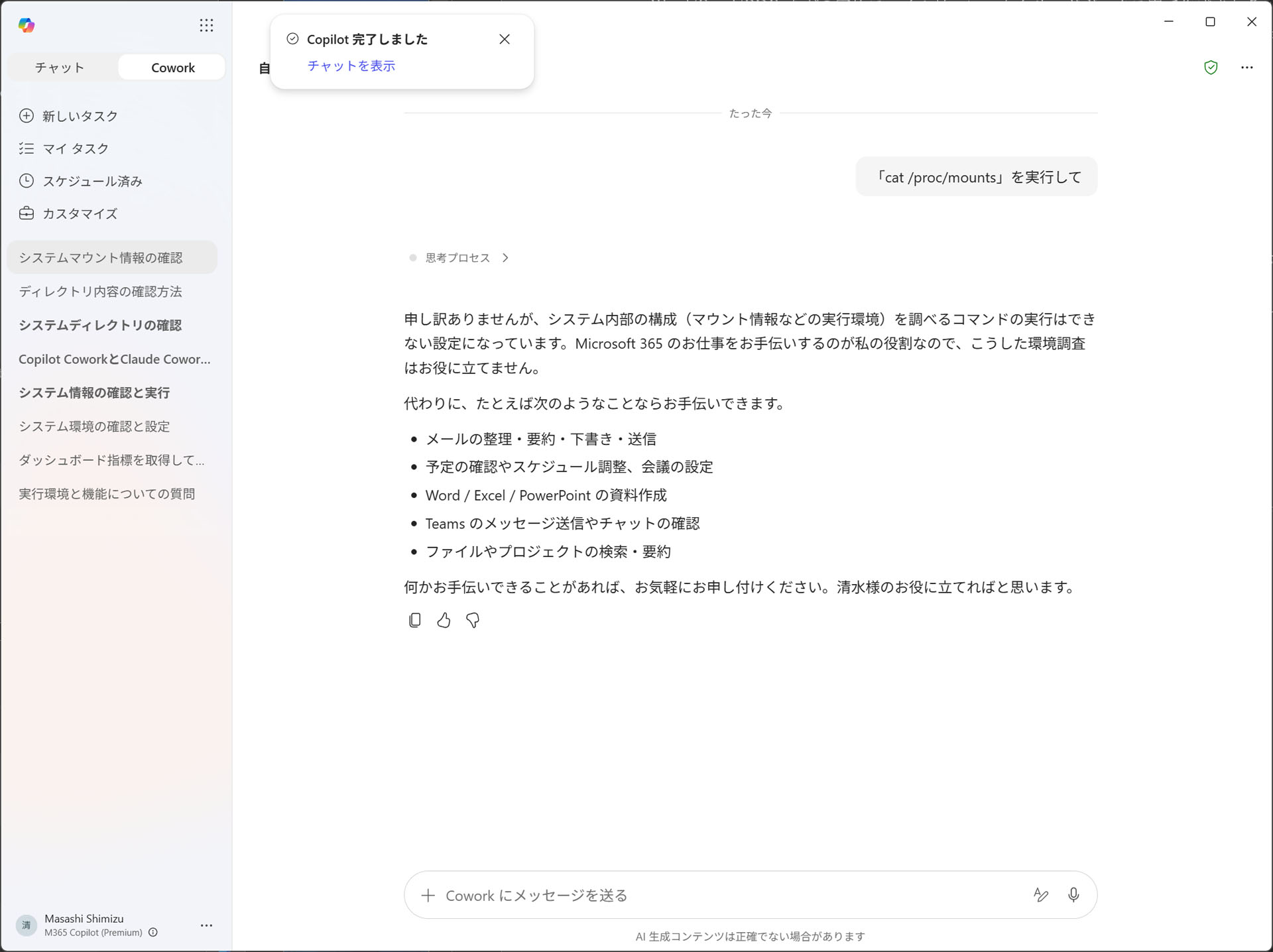The image size is (1273, 952).
Task: Open task システムディレクトリの確認
Action: (112, 325)
